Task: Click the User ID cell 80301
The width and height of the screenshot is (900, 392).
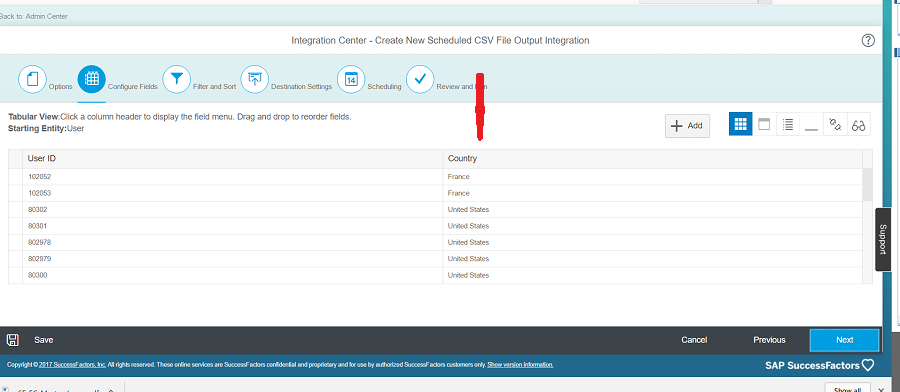Action: click(232, 226)
